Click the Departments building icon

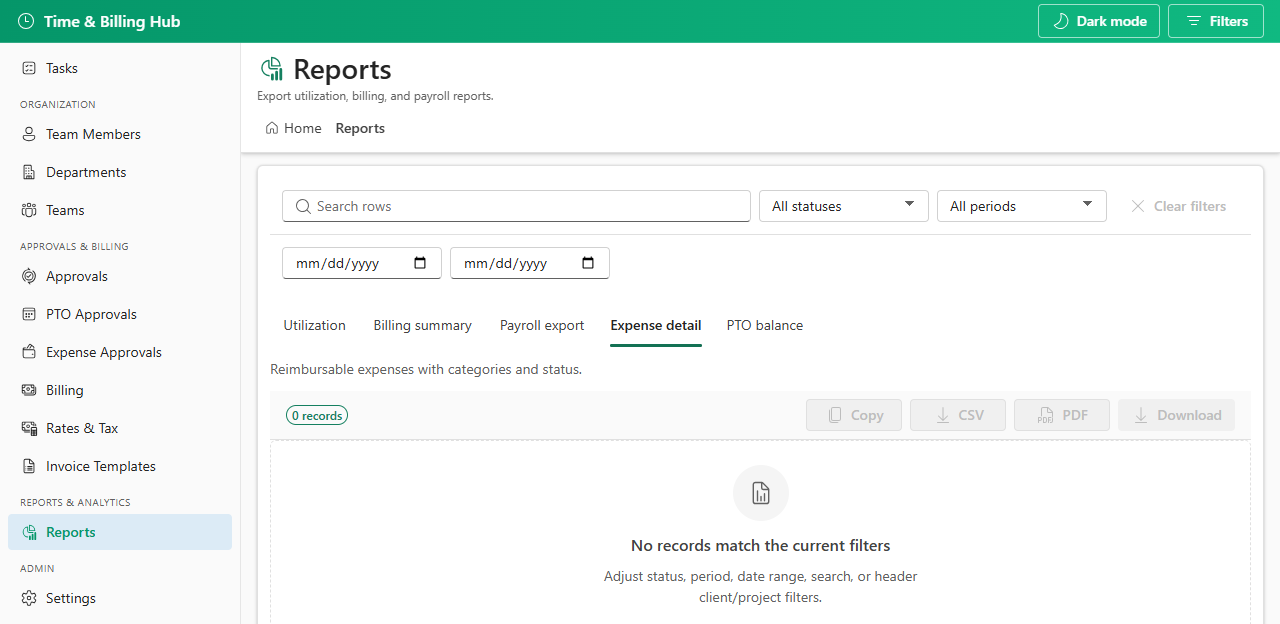tap(29, 172)
